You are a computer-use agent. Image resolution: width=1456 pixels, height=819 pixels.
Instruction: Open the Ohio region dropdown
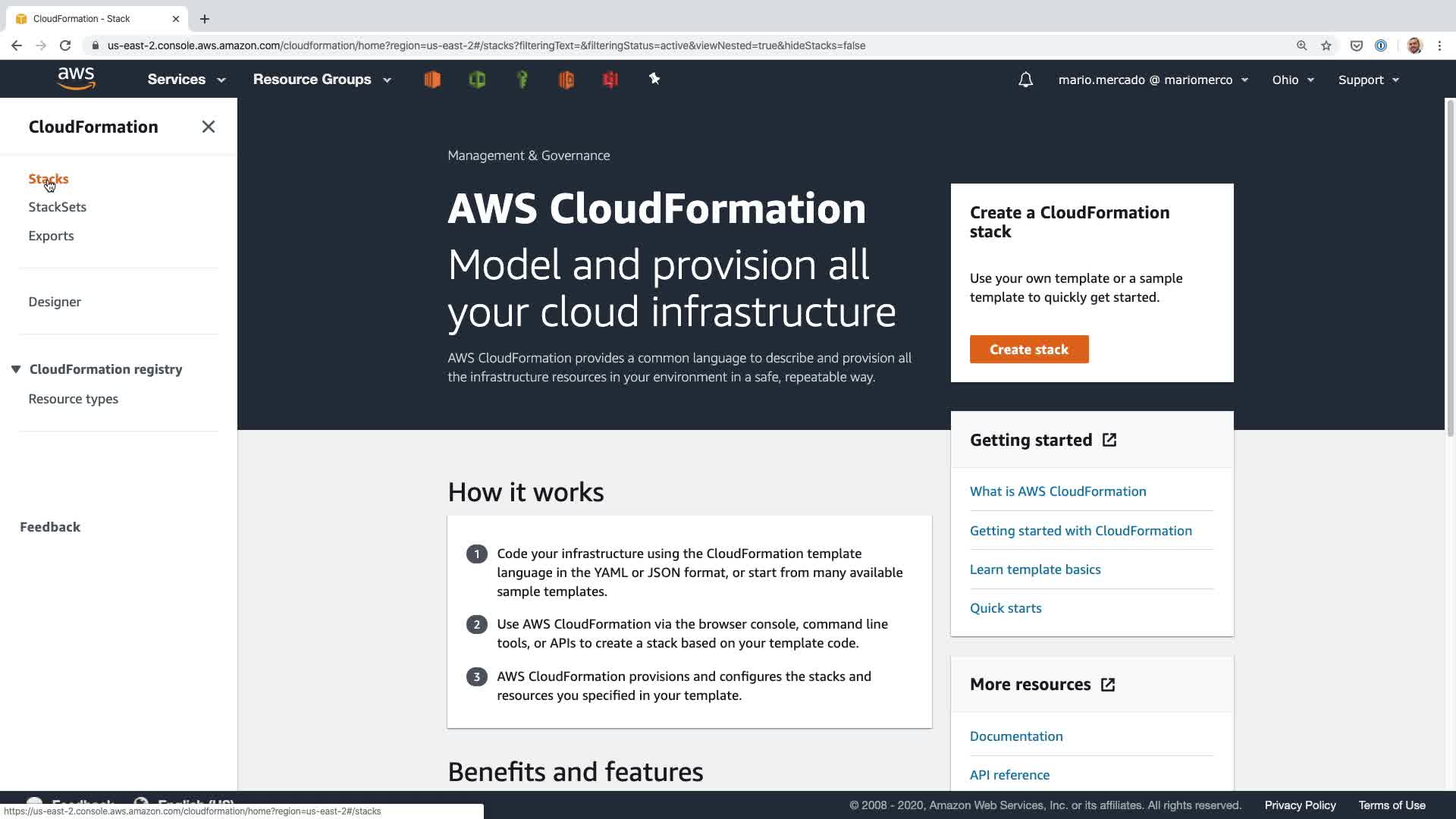click(1293, 80)
